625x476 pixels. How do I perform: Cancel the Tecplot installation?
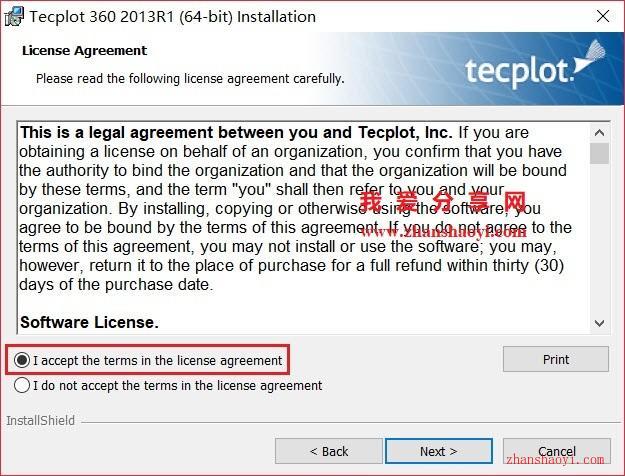pyautogui.click(x=556, y=451)
